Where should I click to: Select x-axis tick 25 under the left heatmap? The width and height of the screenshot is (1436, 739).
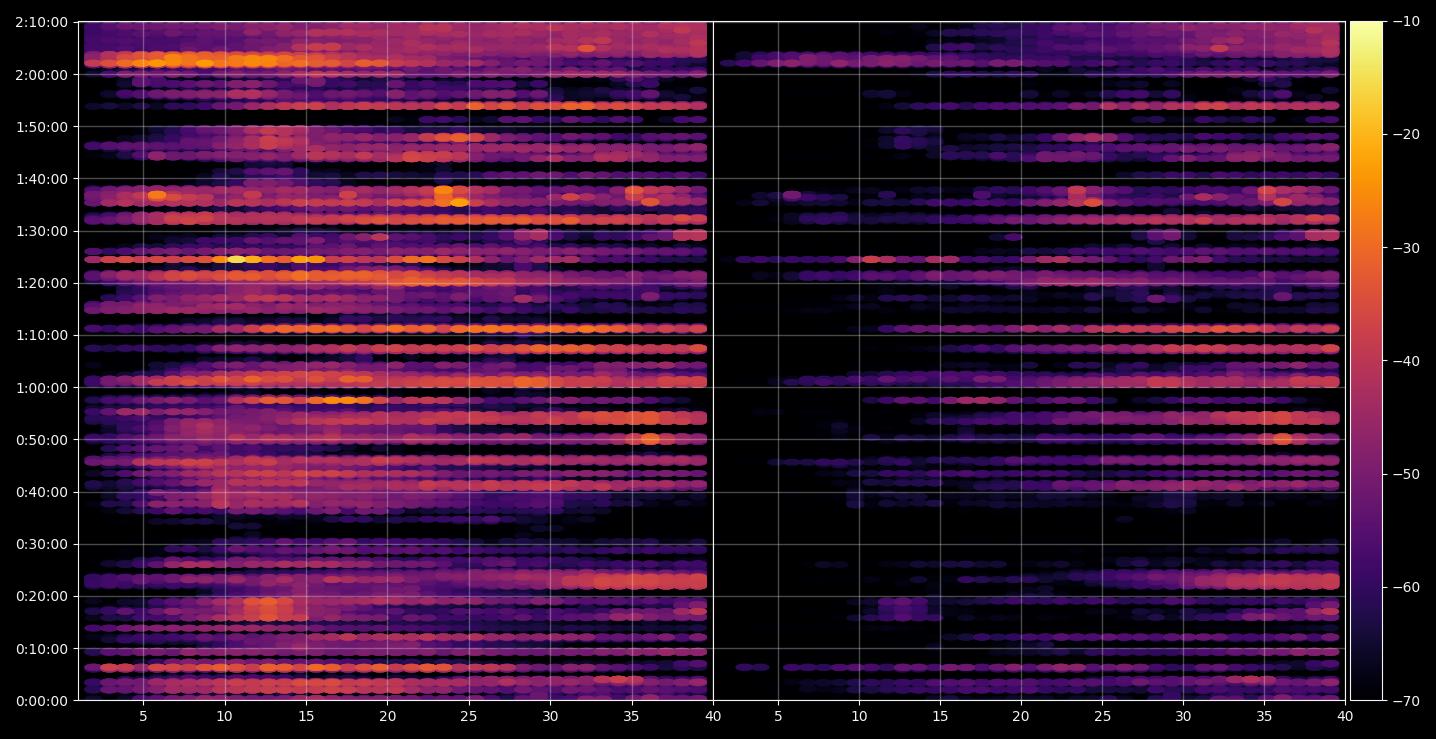tap(469, 716)
